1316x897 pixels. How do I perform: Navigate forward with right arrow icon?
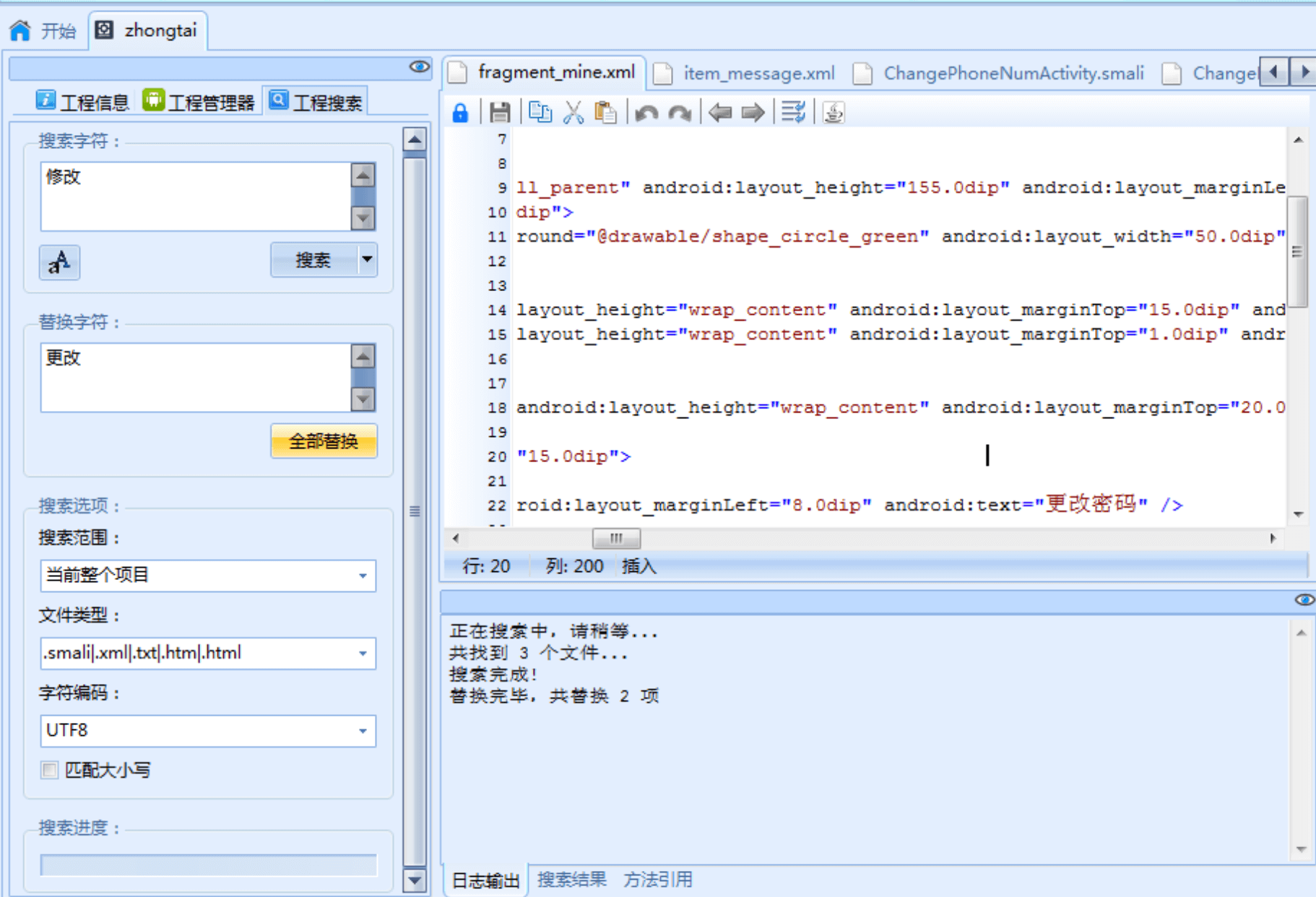coord(753,113)
